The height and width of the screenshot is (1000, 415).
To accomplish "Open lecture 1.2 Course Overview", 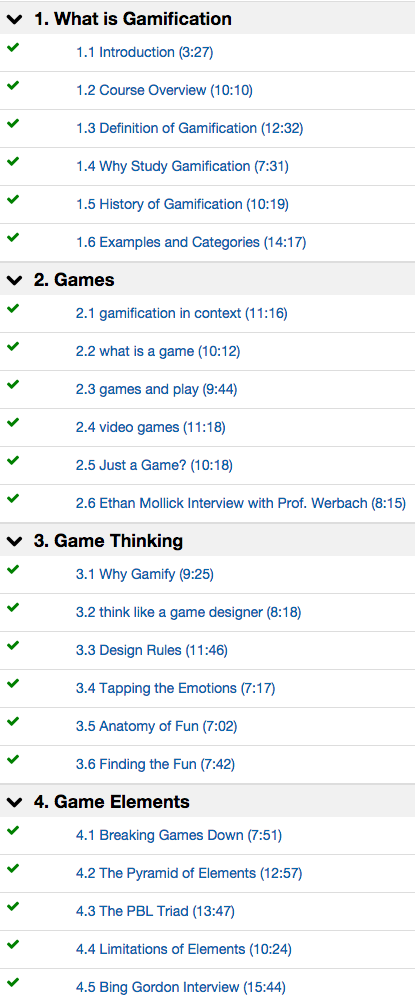I will (164, 91).
